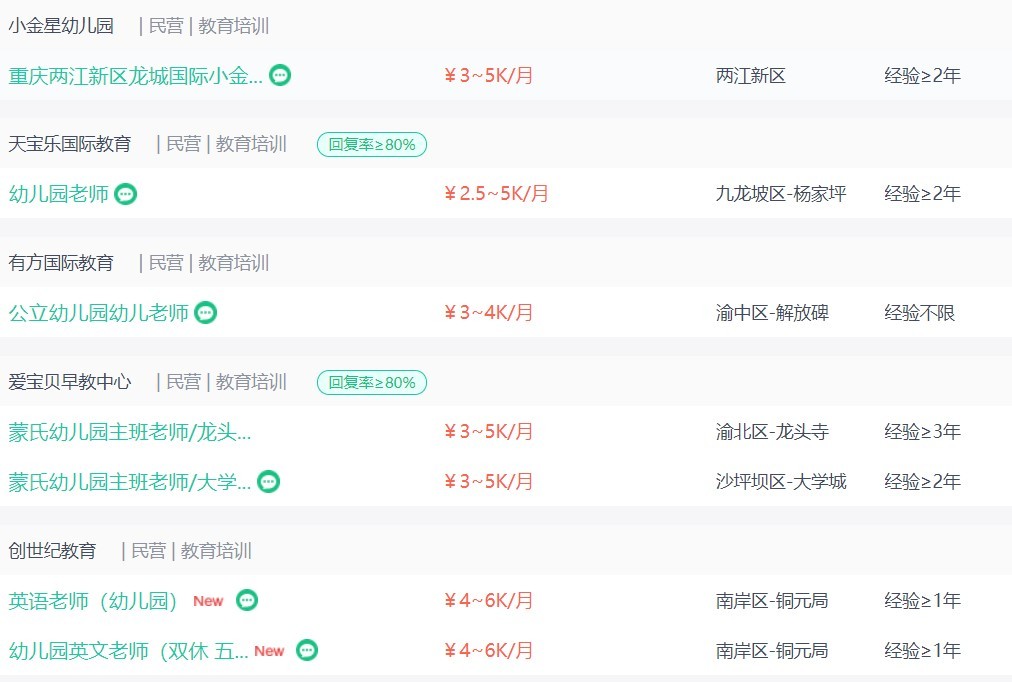Open 幼儿园英文老师（双休 五... listing
Screen dimensions: 1012x682
128,651
